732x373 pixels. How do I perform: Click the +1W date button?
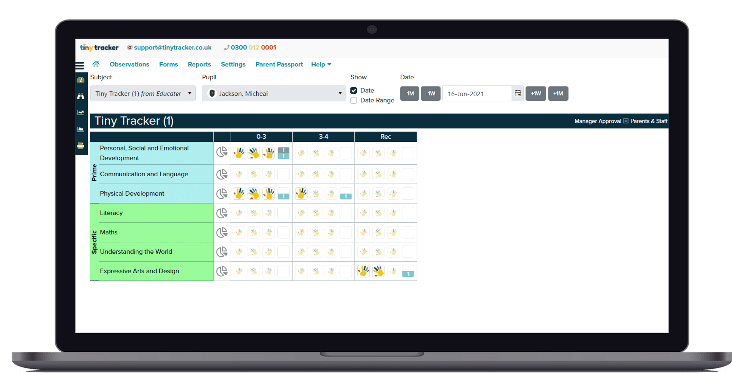point(535,93)
